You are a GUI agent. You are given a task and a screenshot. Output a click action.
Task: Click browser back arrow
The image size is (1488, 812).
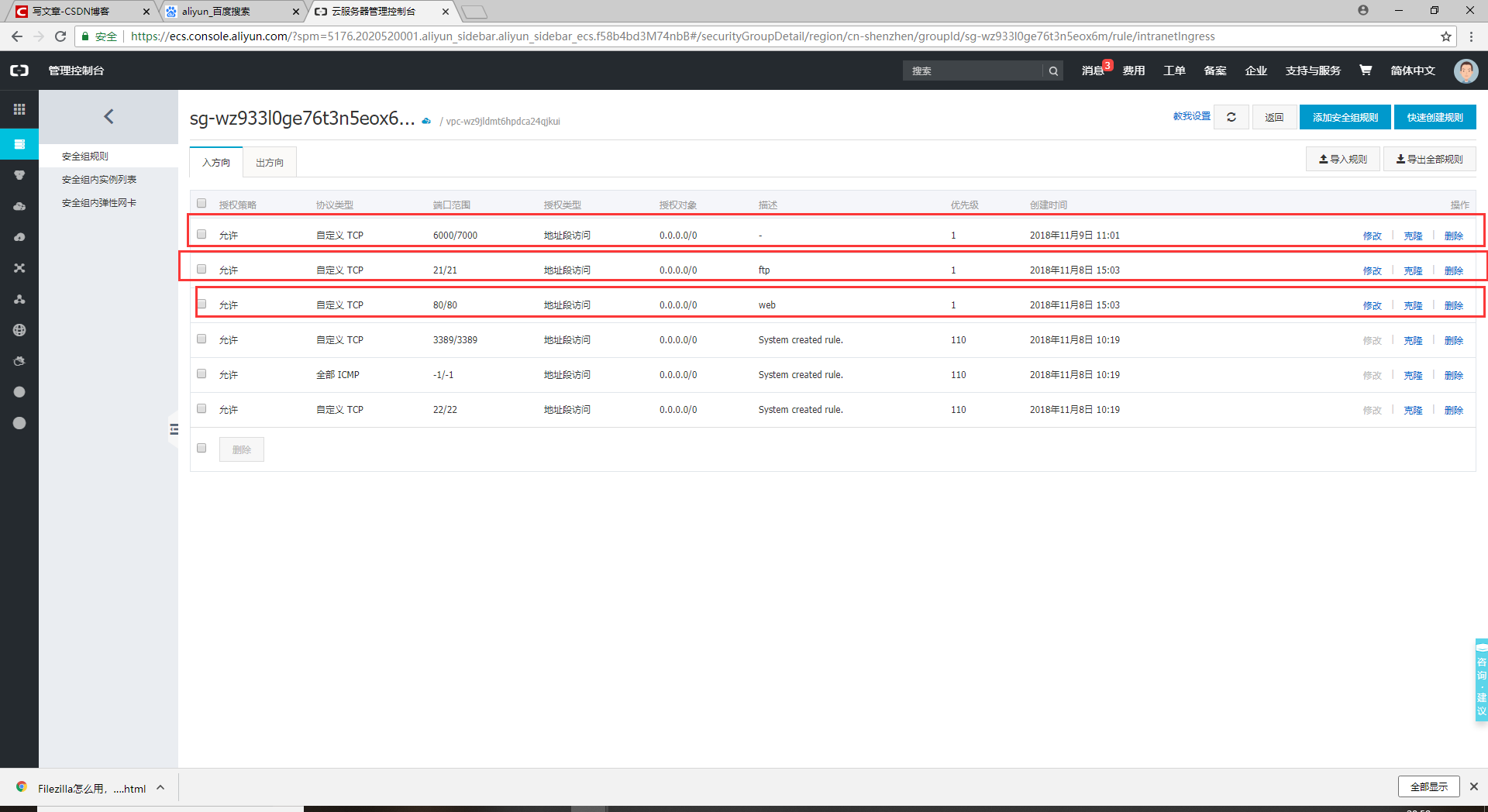[x=17, y=36]
